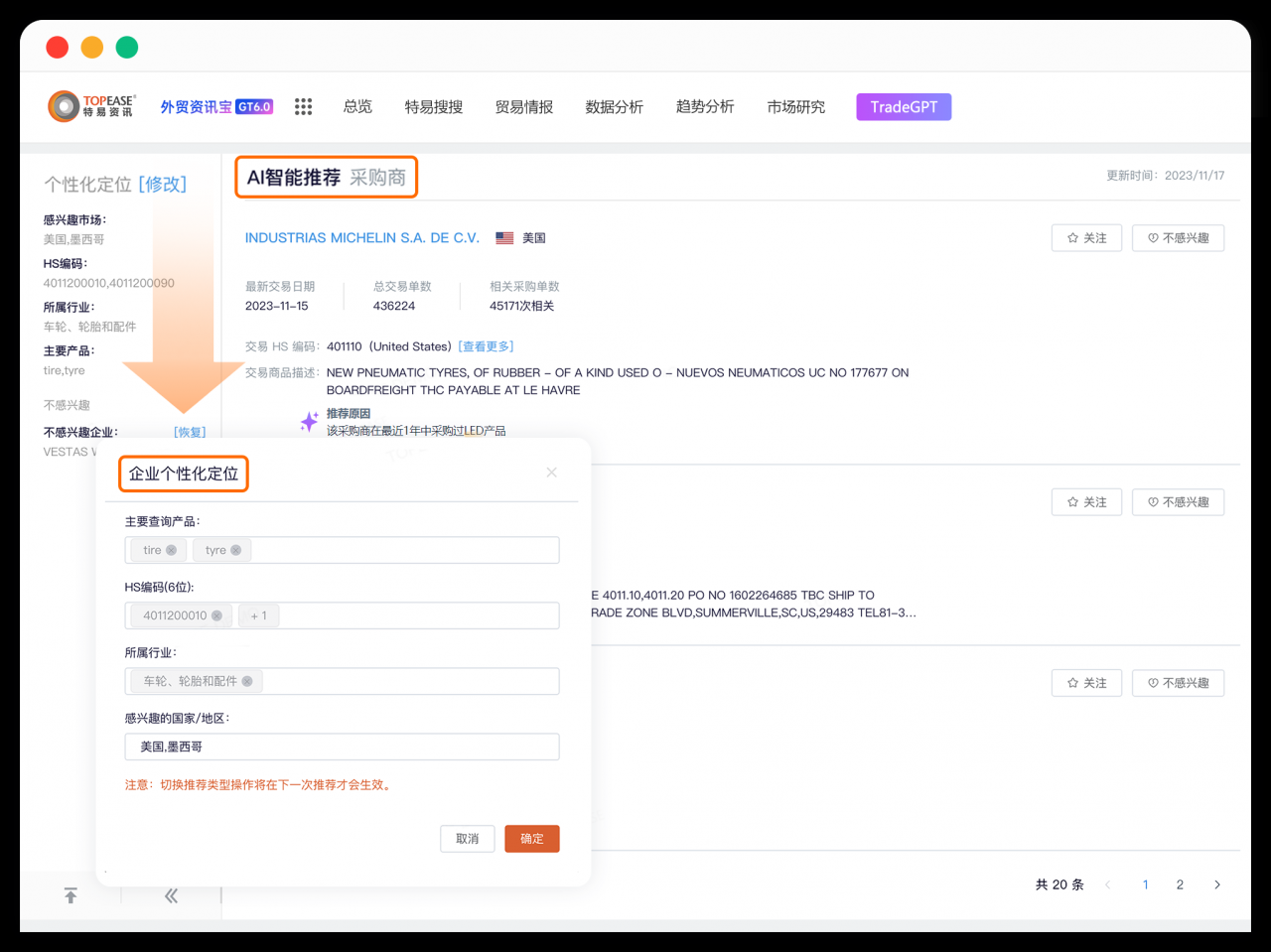Click the scroll-to-top arrow icon
The width and height of the screenshot is (1271, 952).
click(x=71, y=895)
